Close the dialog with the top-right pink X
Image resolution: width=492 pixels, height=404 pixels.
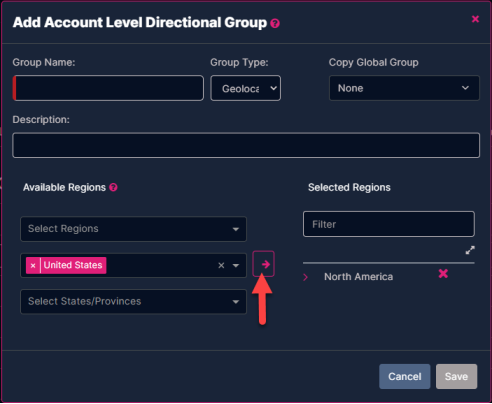[x=475, y=19]
